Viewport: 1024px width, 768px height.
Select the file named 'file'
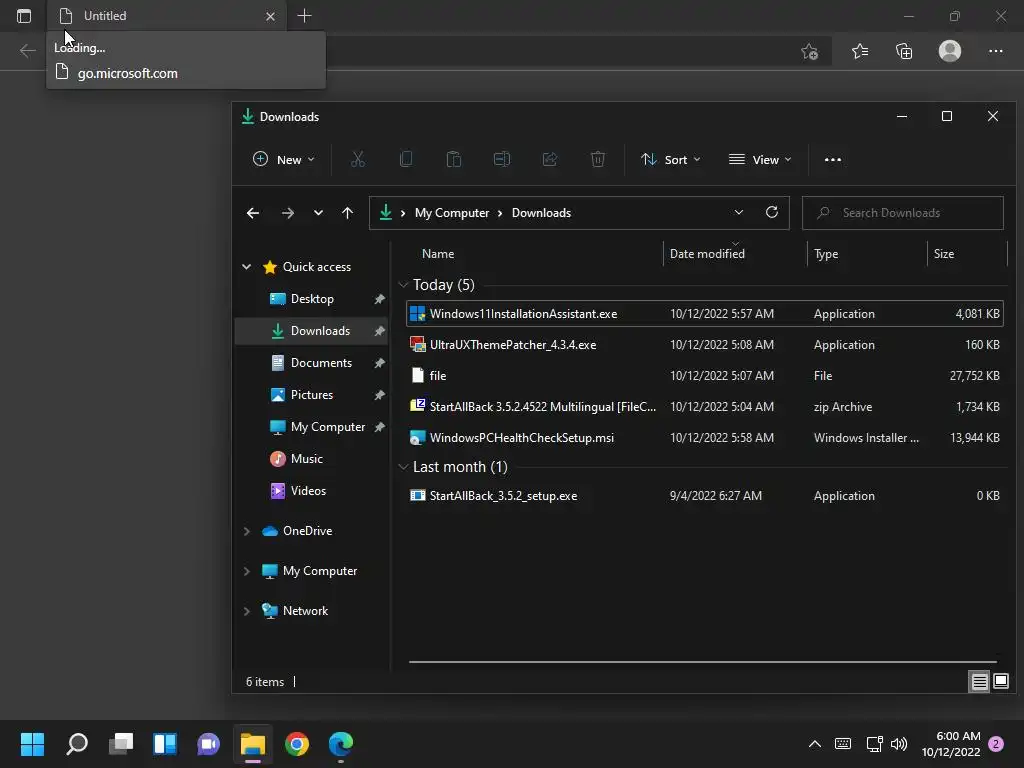coord(705,376)
